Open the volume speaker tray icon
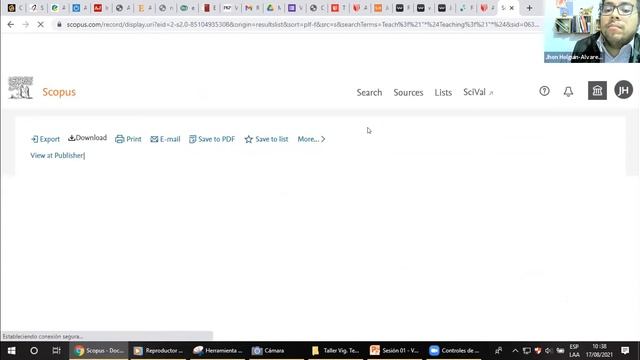 548,351
